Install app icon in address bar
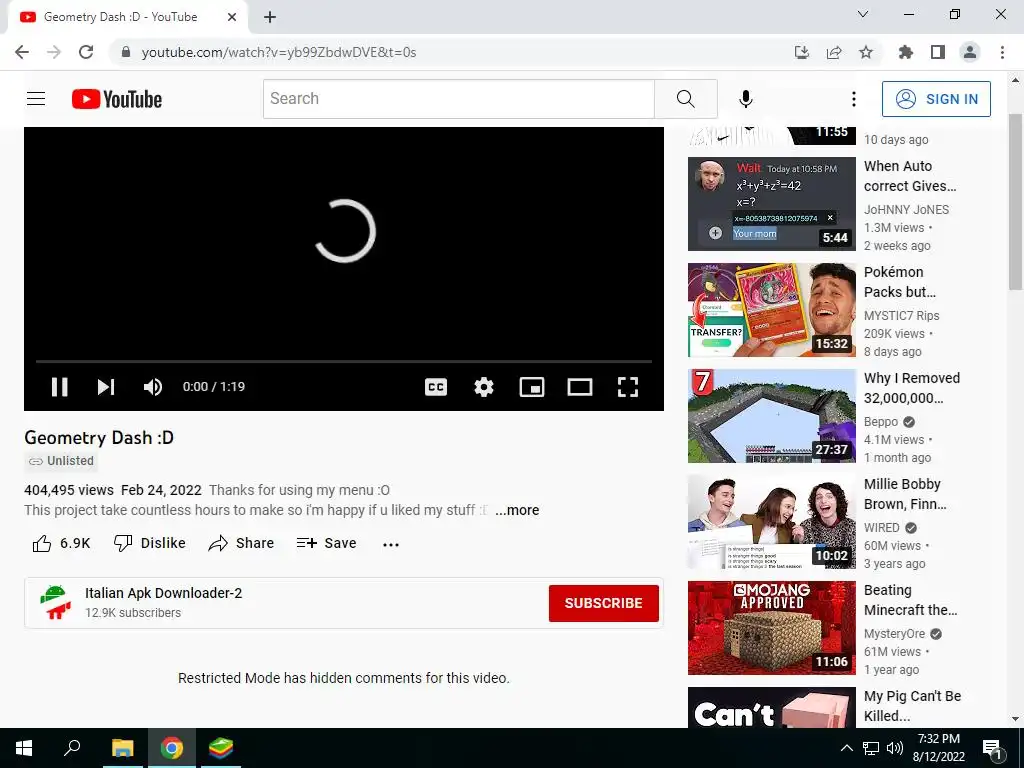 (x=802, y=52)
